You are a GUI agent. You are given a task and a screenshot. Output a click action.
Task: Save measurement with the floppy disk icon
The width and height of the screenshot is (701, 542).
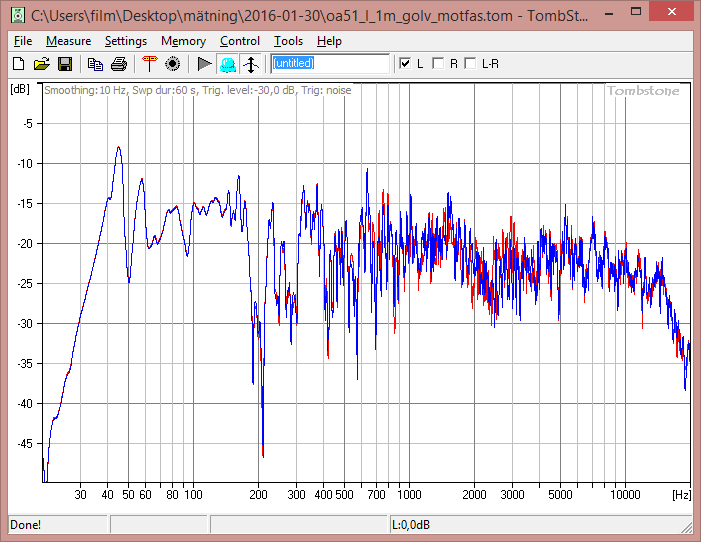65,64
